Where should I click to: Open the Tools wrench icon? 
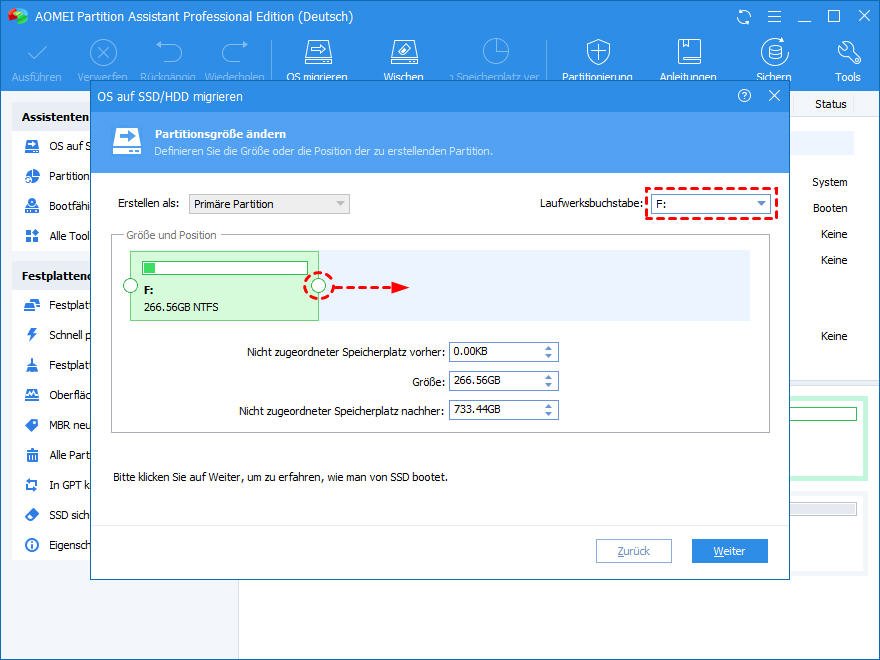(847, 53)
